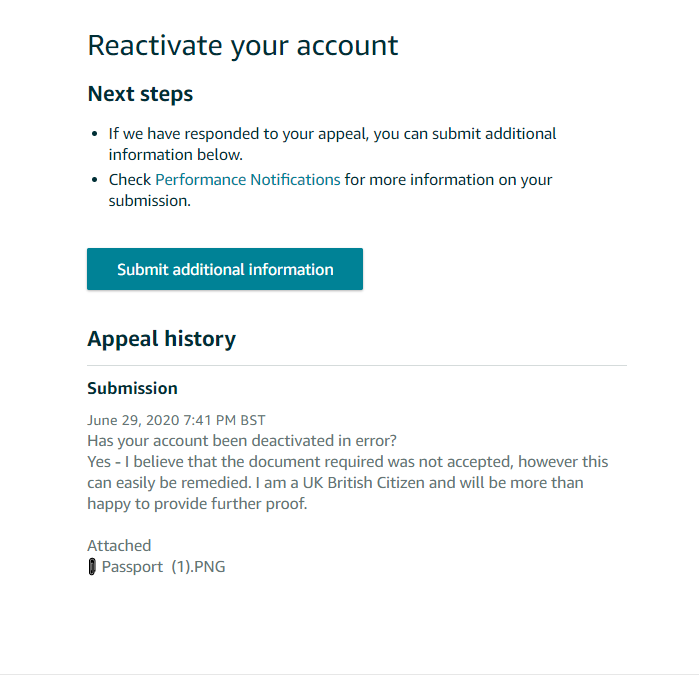Click the 'BST' timezone text

(x=253, y=420)
